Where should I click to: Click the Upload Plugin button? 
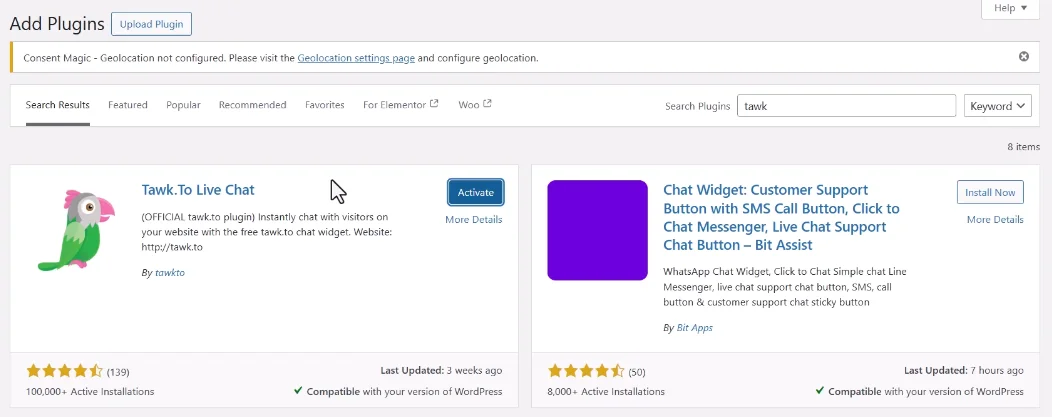[x=152, y=24]
